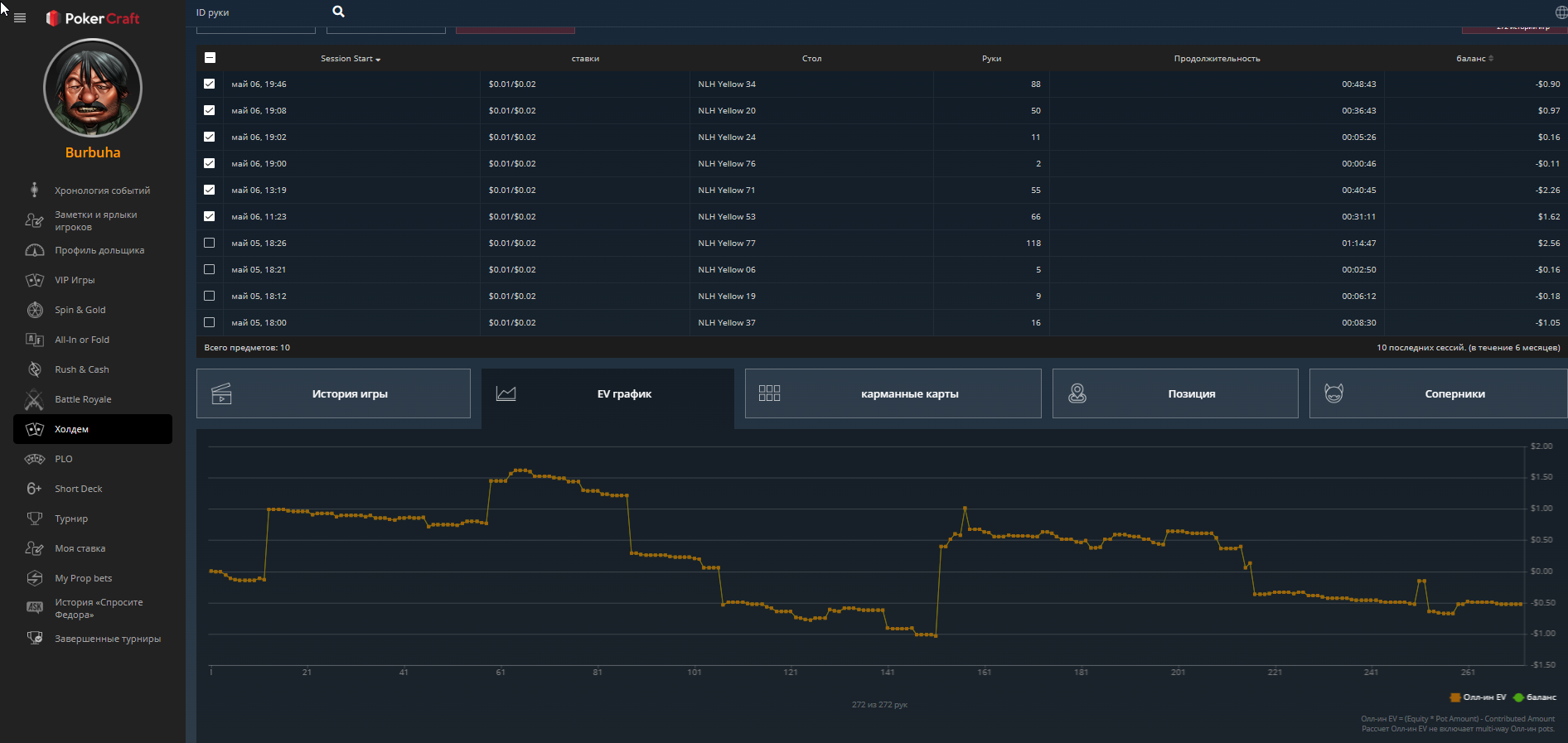Open Соперники tab
Screen dimensions: 1568x743
coord(1439,393)
